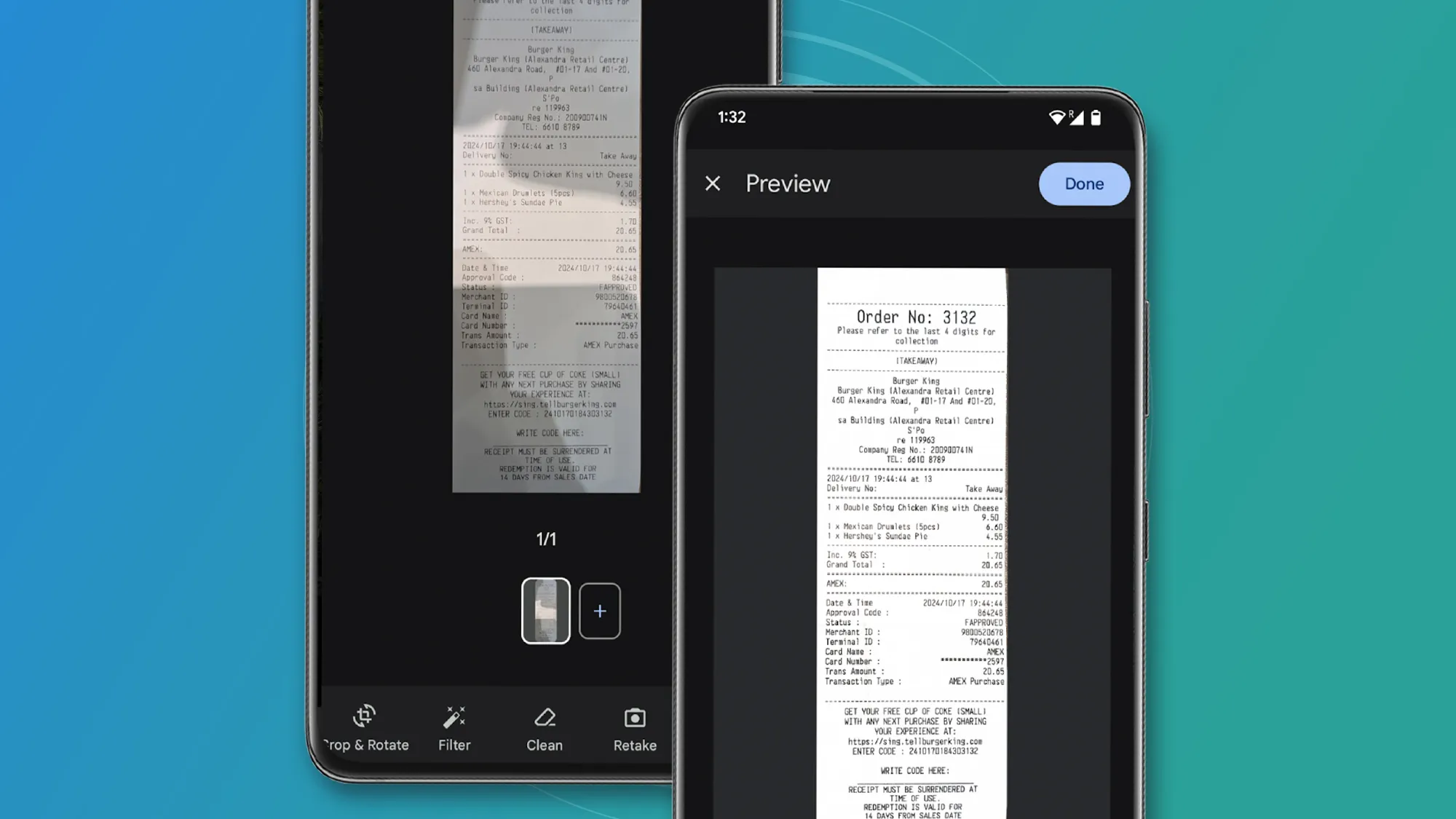Tap the scanned receipt thumbnail
Image resolution: width=1456 pixels, height=819 pixels.
(x=546, y=610)
